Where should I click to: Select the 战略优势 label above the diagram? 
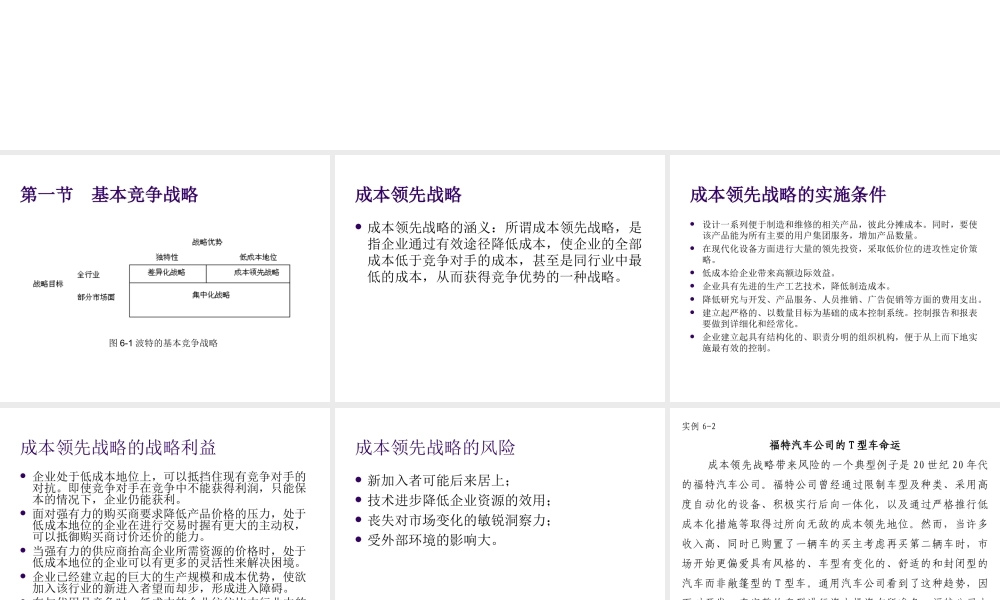click(x=210, y=241)
